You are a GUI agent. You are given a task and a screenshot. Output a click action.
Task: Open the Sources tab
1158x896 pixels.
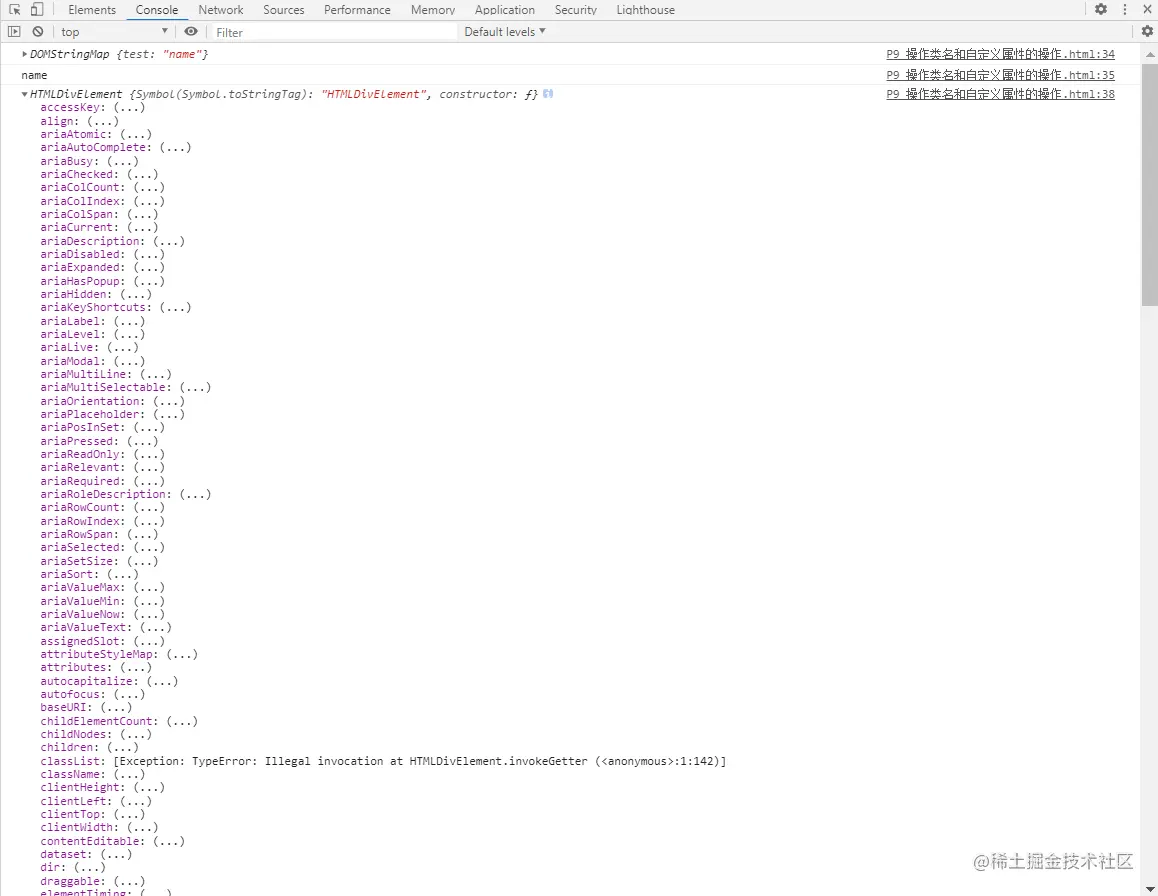(284, 10)
